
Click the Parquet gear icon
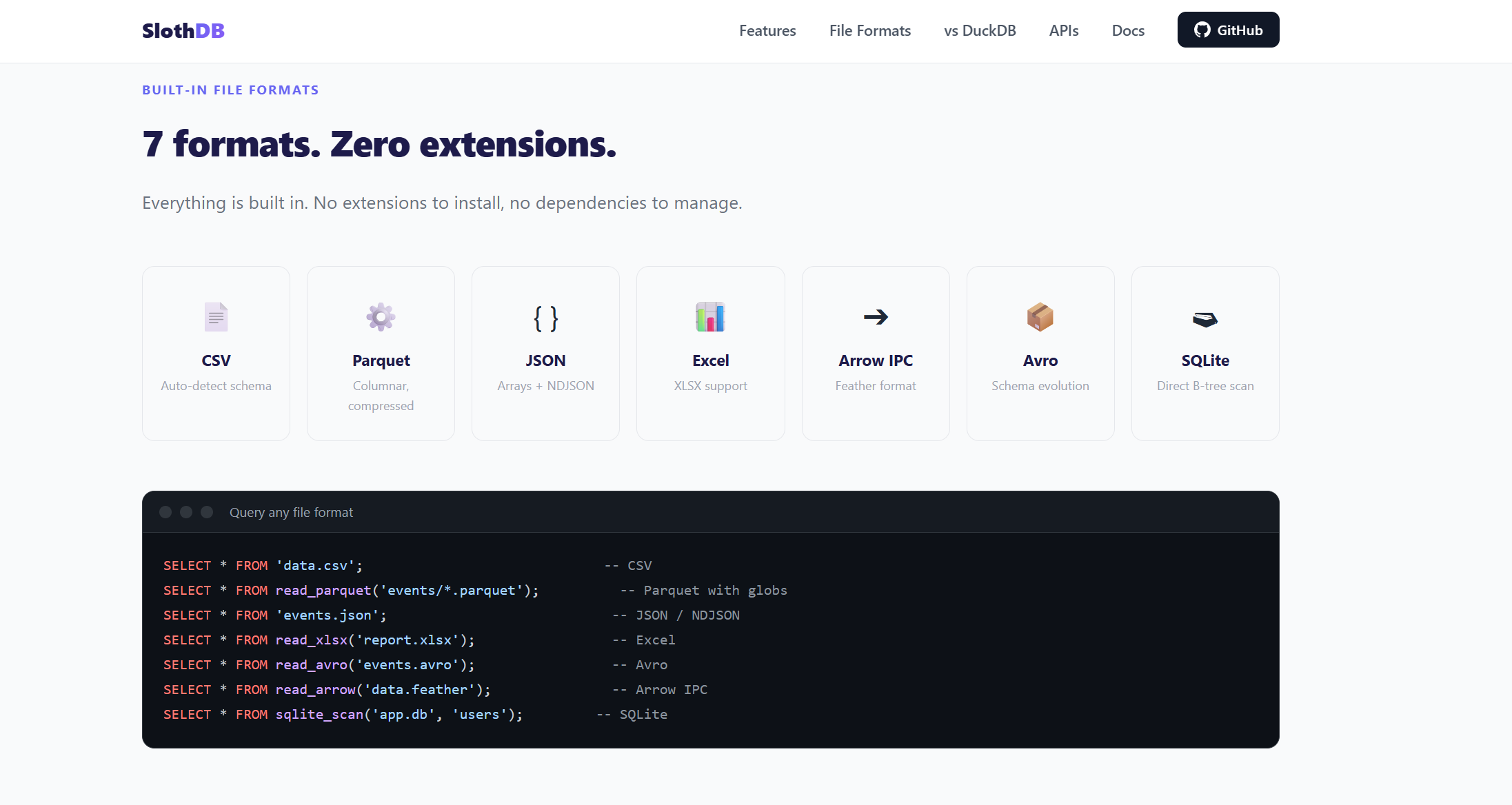pyautogui.click(x=381, y=317)
